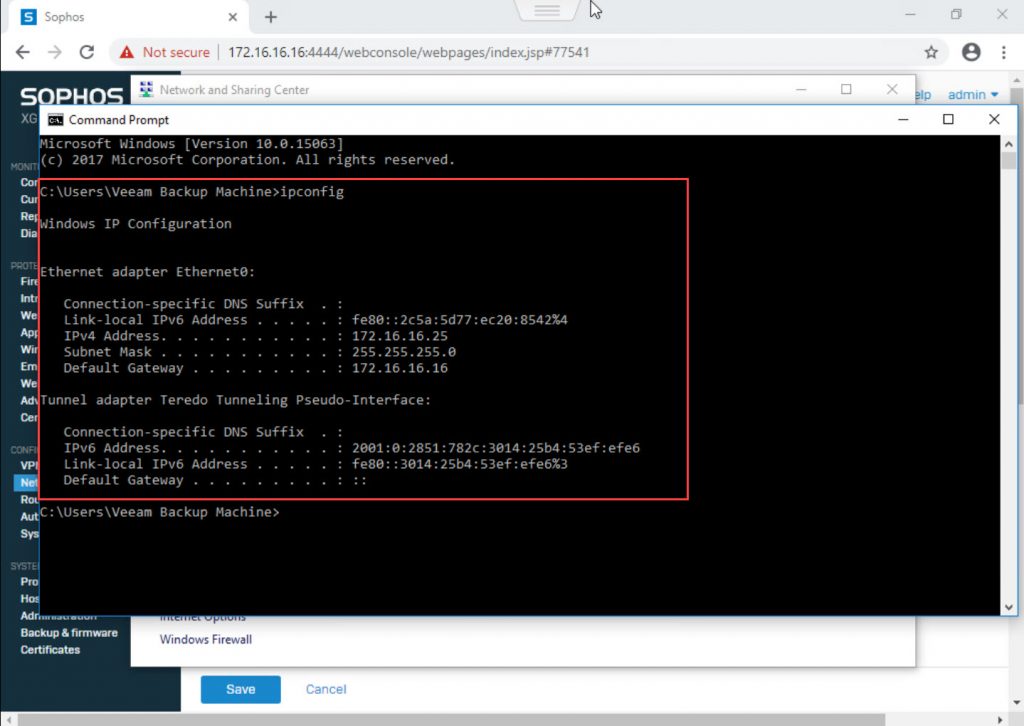Go back in the browser
The width and height of the screenshot is (1024, 726).
(x=22, y=52)
